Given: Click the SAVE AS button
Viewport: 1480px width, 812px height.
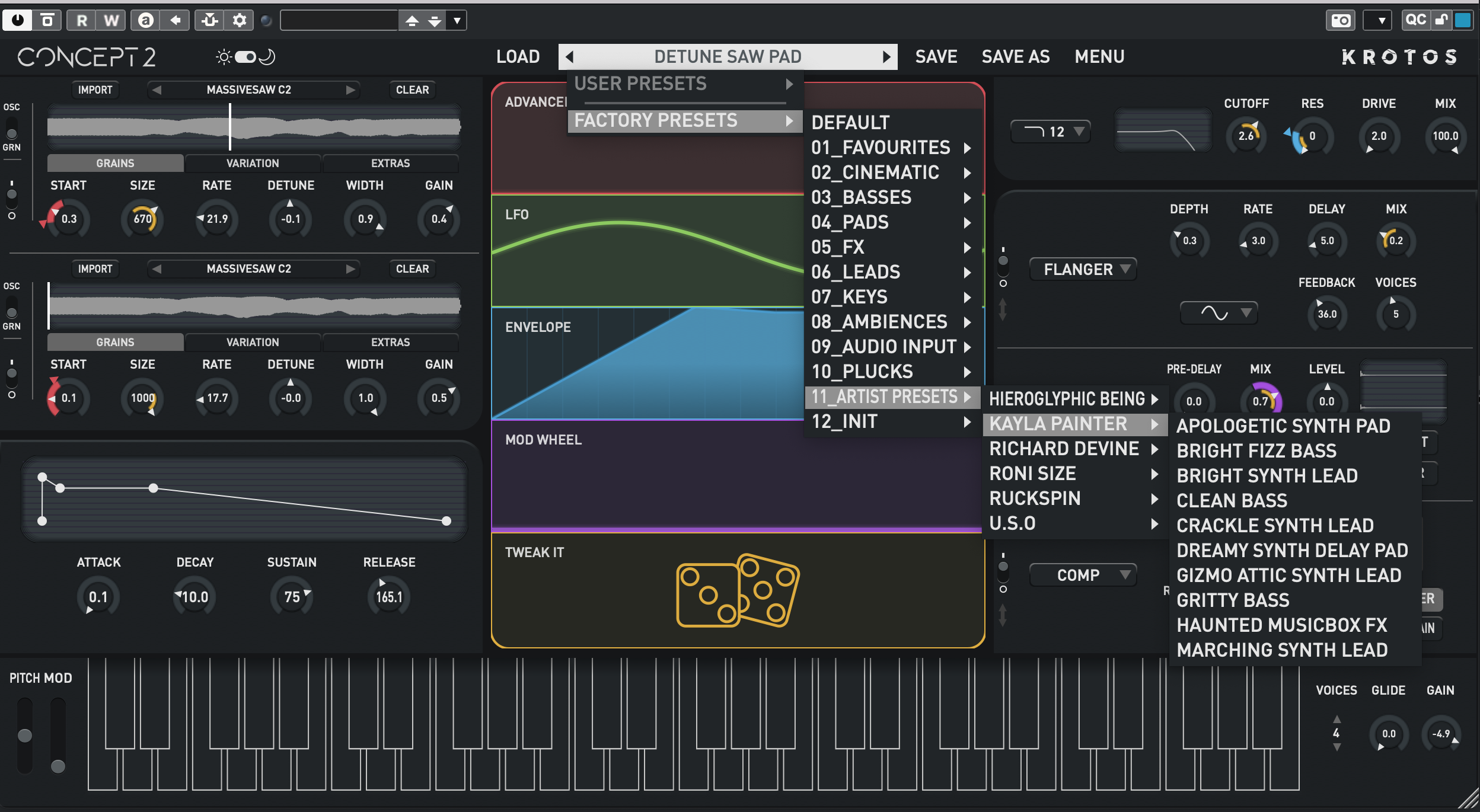Looking at the screenshot, I should coord(1016,57).
